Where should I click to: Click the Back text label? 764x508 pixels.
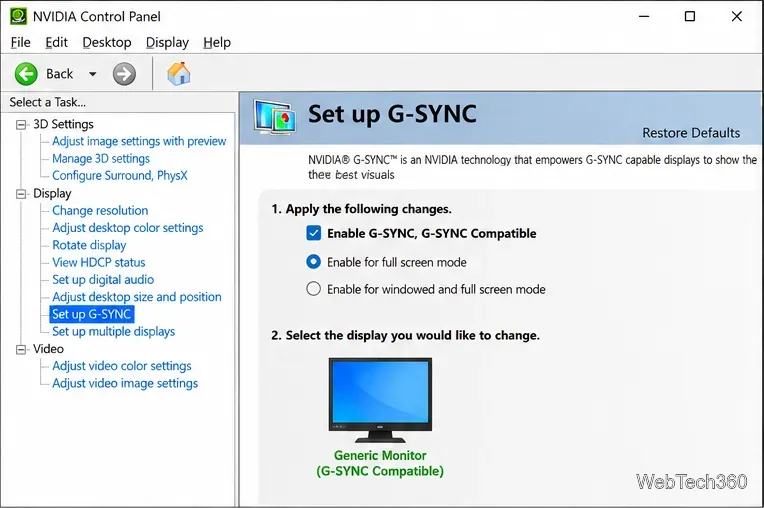(x=59, y=74)
